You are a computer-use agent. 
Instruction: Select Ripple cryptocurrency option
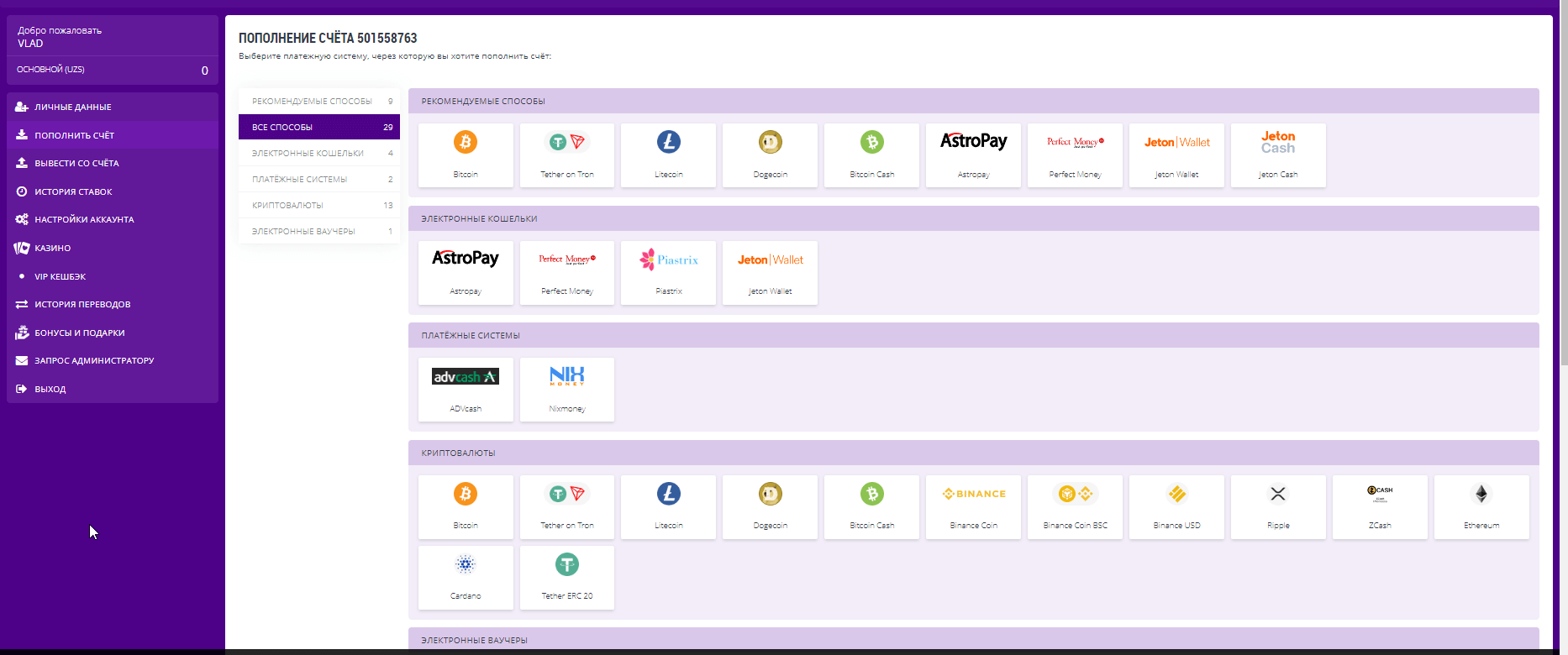pyautogui.click(x=1277, y=506)
